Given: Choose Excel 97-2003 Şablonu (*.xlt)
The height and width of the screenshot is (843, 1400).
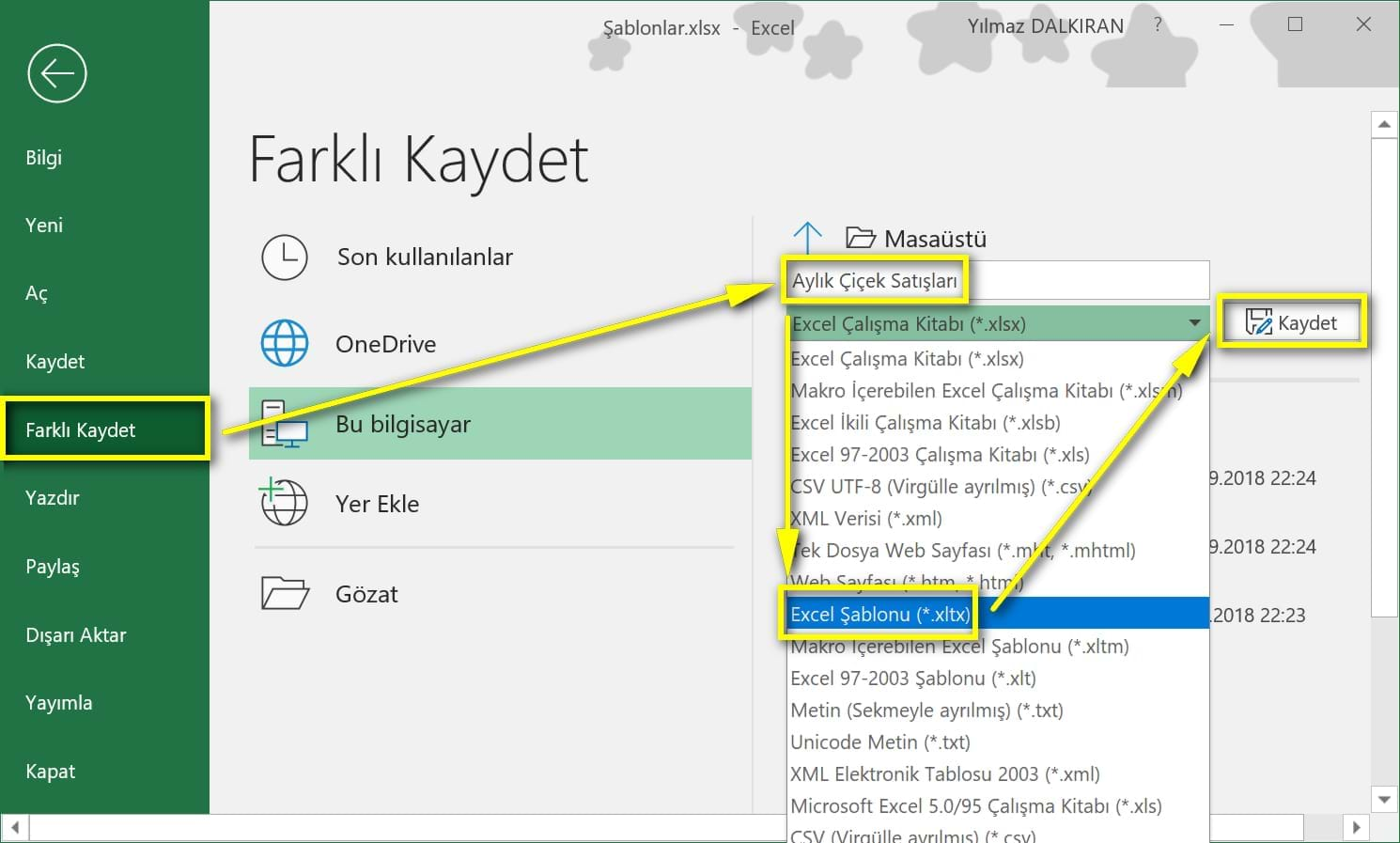Looking at the screenshot, I should (997, 679).
